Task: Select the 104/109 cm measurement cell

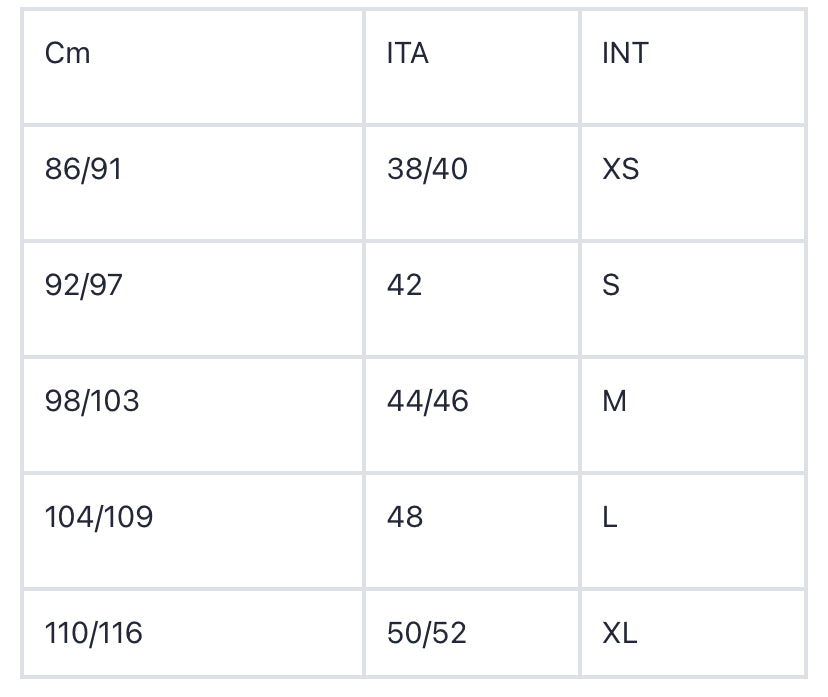Action: point(99,517)
